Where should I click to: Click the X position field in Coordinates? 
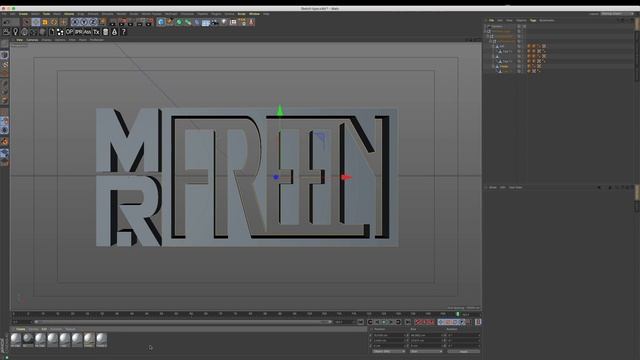(389, 336)
